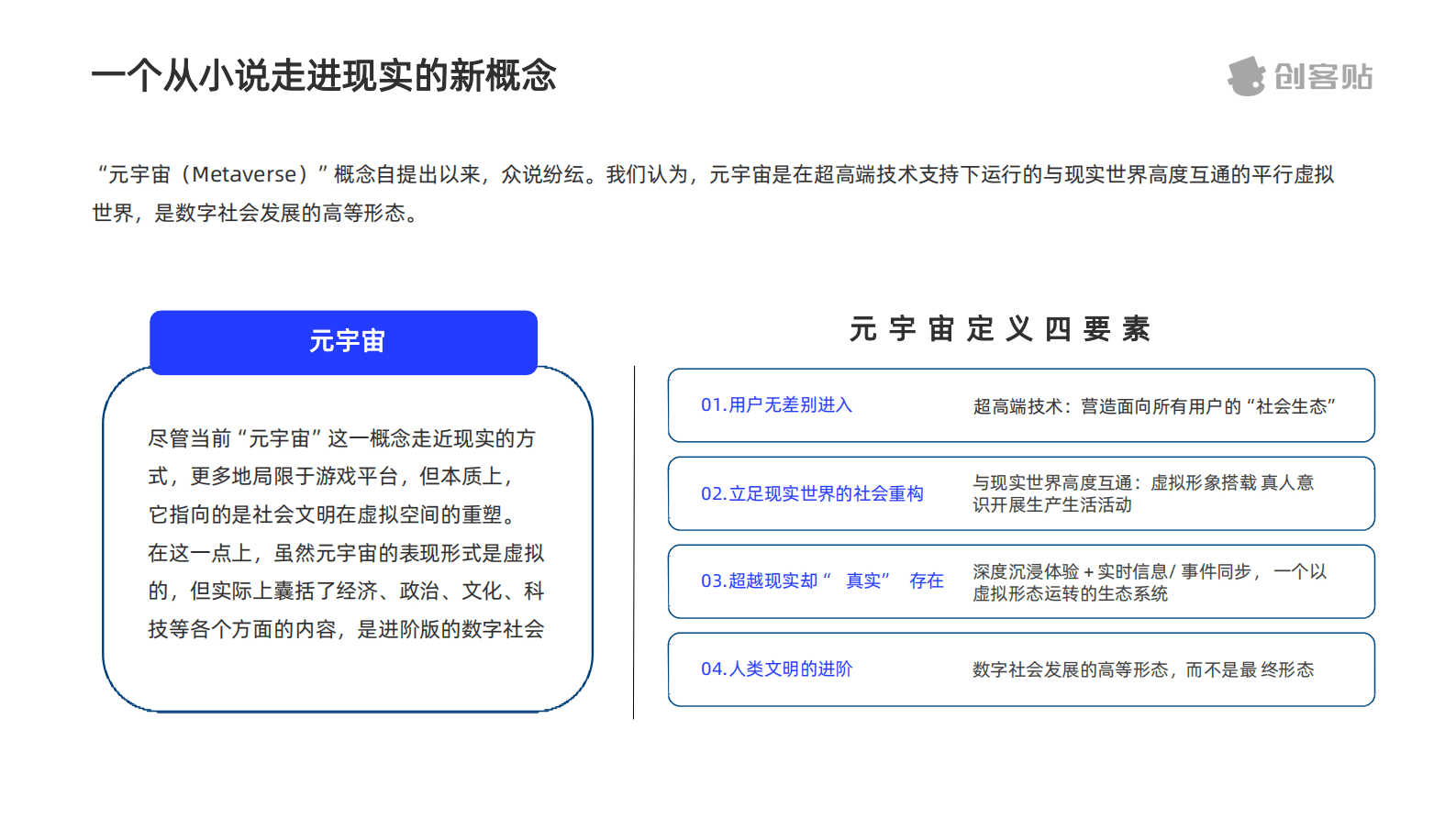
Task: Click the word Metaverse in the intro paragraph
Action: [244, 174]
